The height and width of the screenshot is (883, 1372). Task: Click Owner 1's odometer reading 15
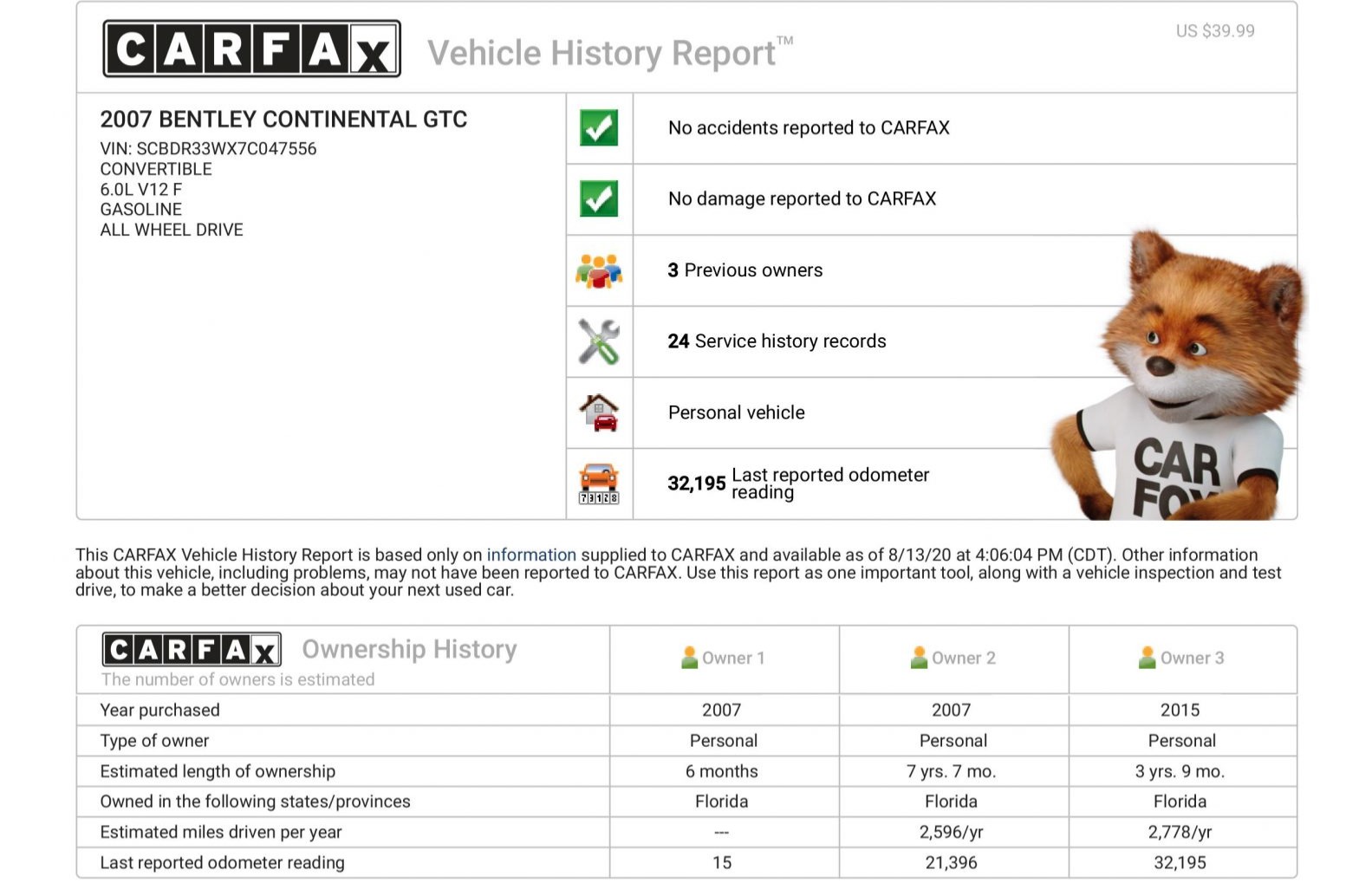(722, 862)
